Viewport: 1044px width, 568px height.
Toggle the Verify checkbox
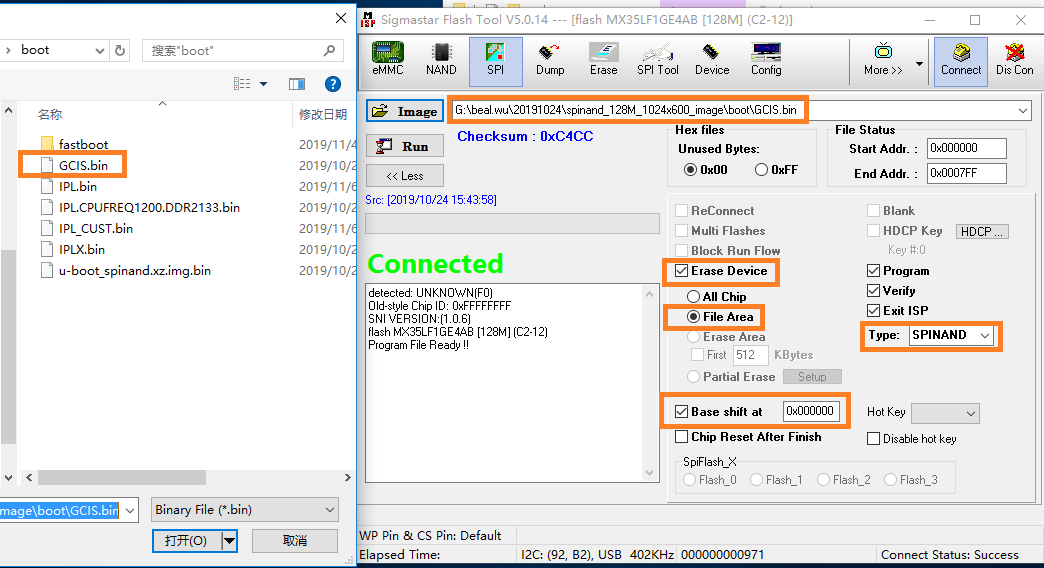873,291
